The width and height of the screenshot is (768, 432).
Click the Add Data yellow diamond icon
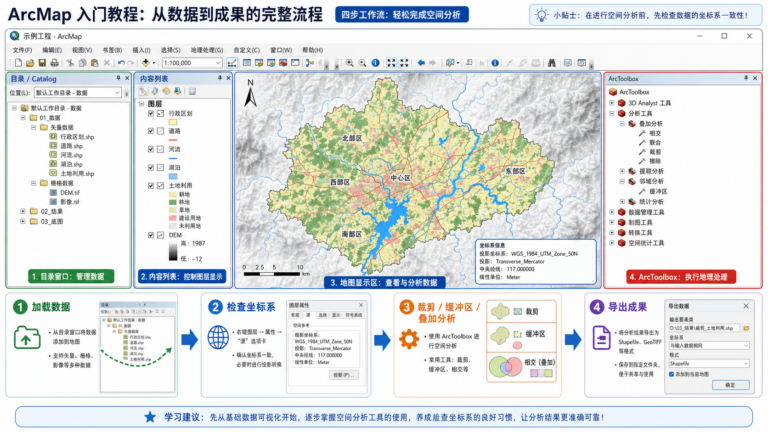point(145,63)
